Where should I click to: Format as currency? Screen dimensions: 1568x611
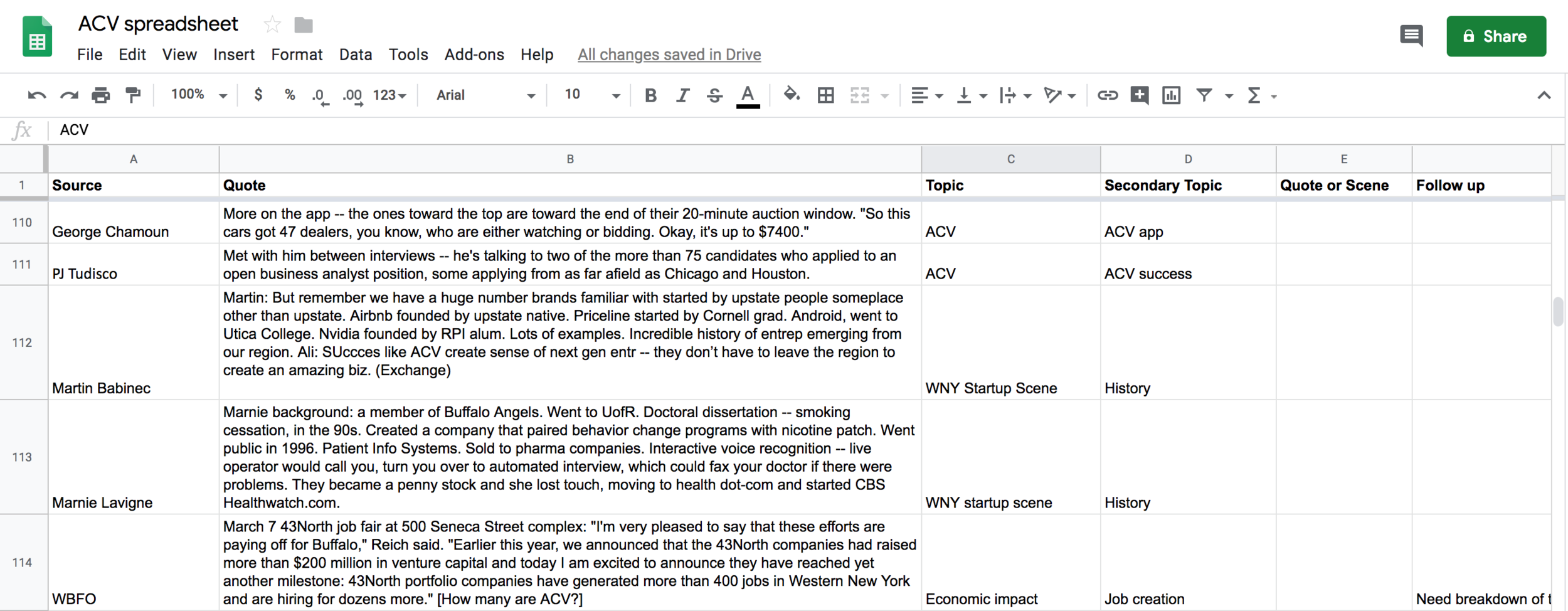258,95
